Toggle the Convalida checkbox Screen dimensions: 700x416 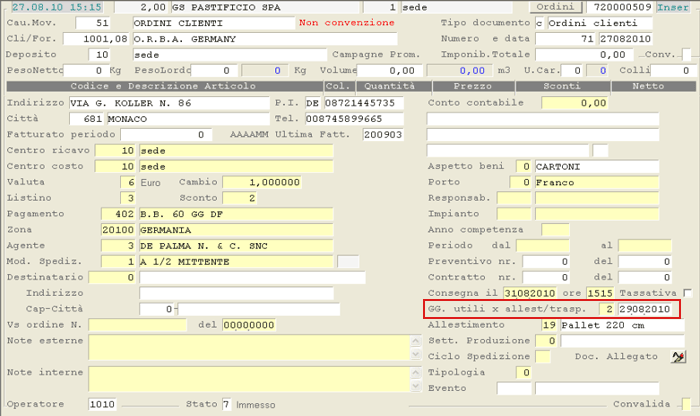(686, 404)
